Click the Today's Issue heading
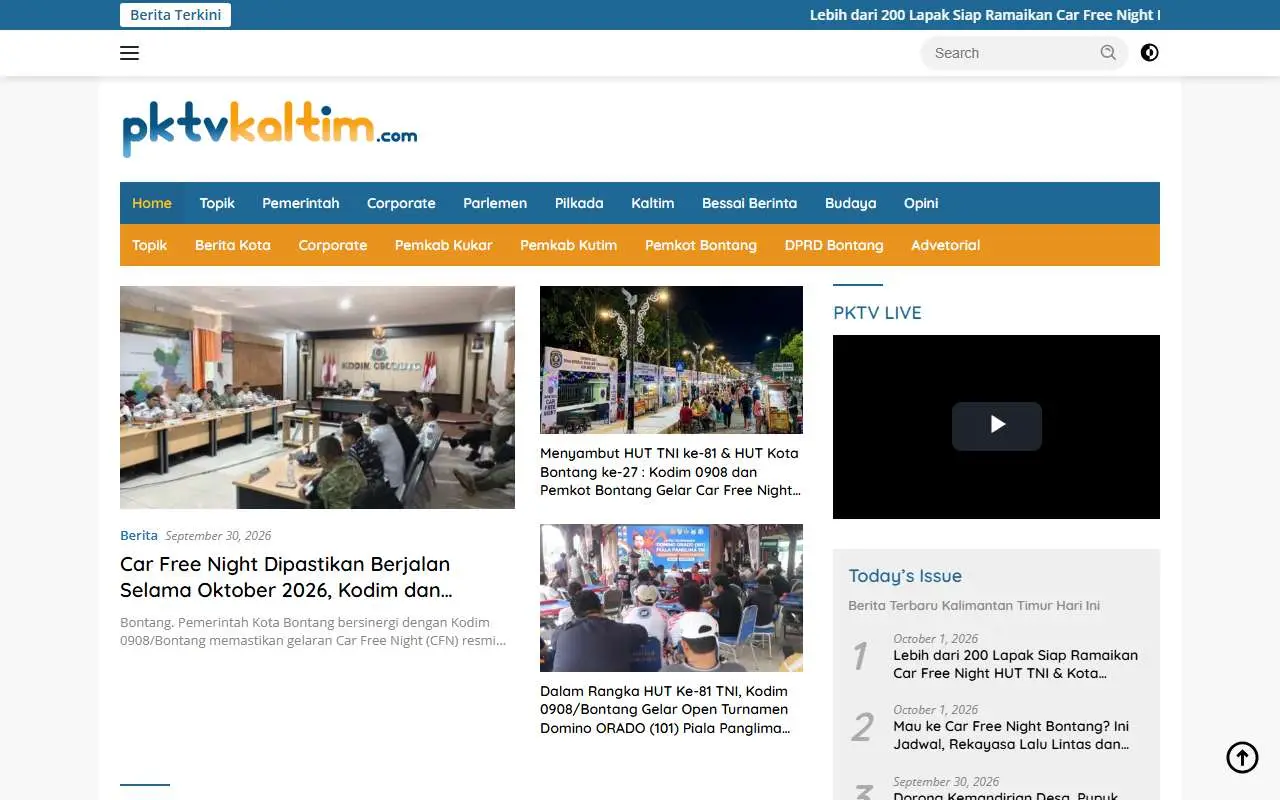Image resolution: width=1280 pixels, height=800 pixels. click(x=905, y=576)
